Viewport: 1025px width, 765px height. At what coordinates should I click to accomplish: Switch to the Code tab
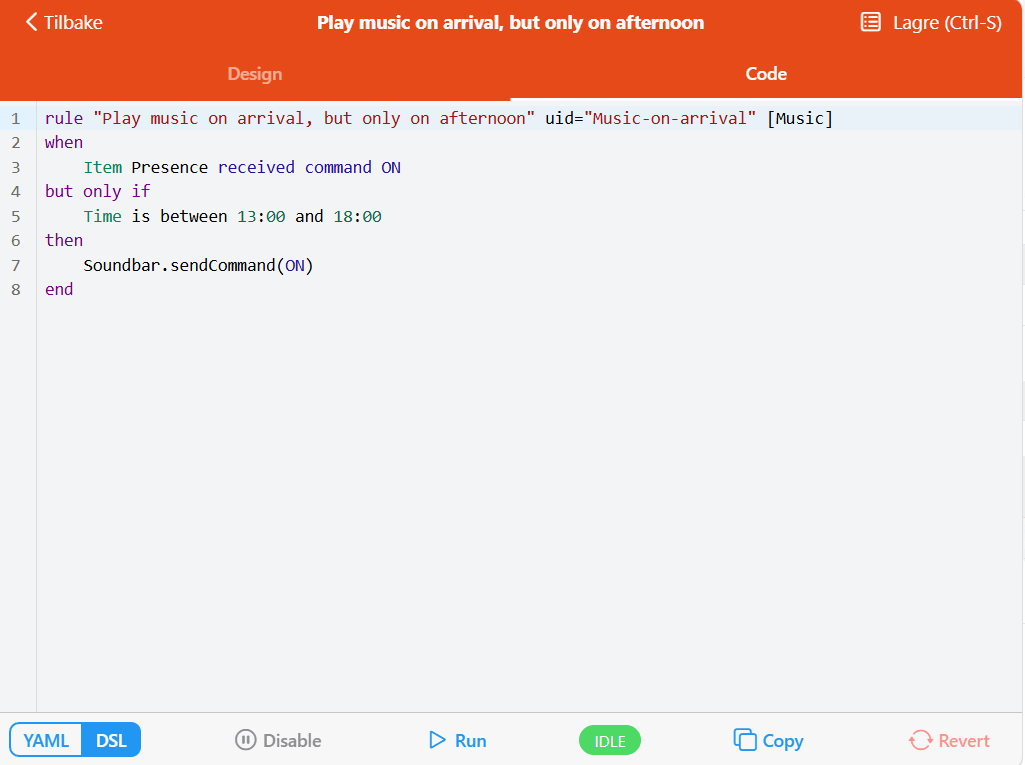766,74
